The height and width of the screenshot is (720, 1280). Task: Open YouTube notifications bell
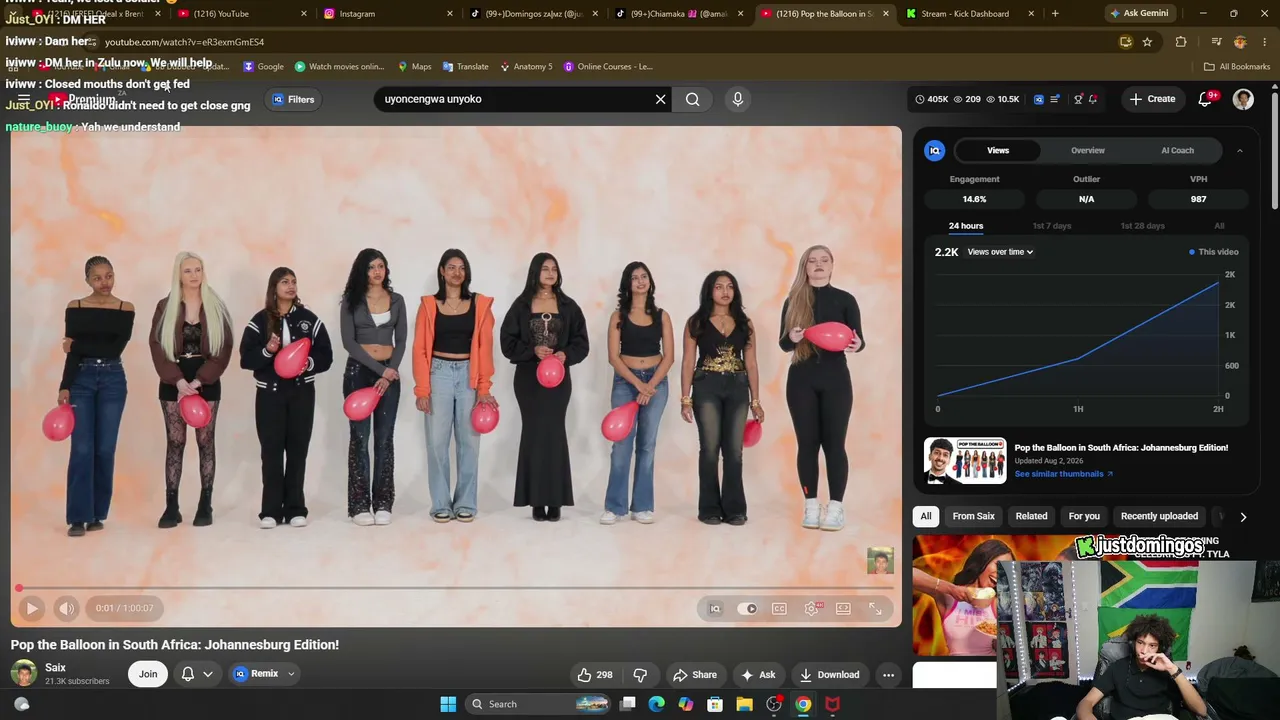tap(1205, 99)
